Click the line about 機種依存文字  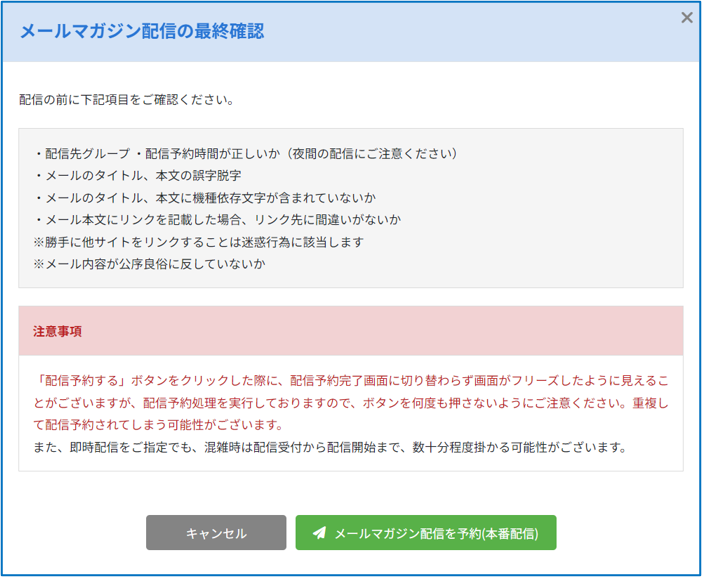205,197
